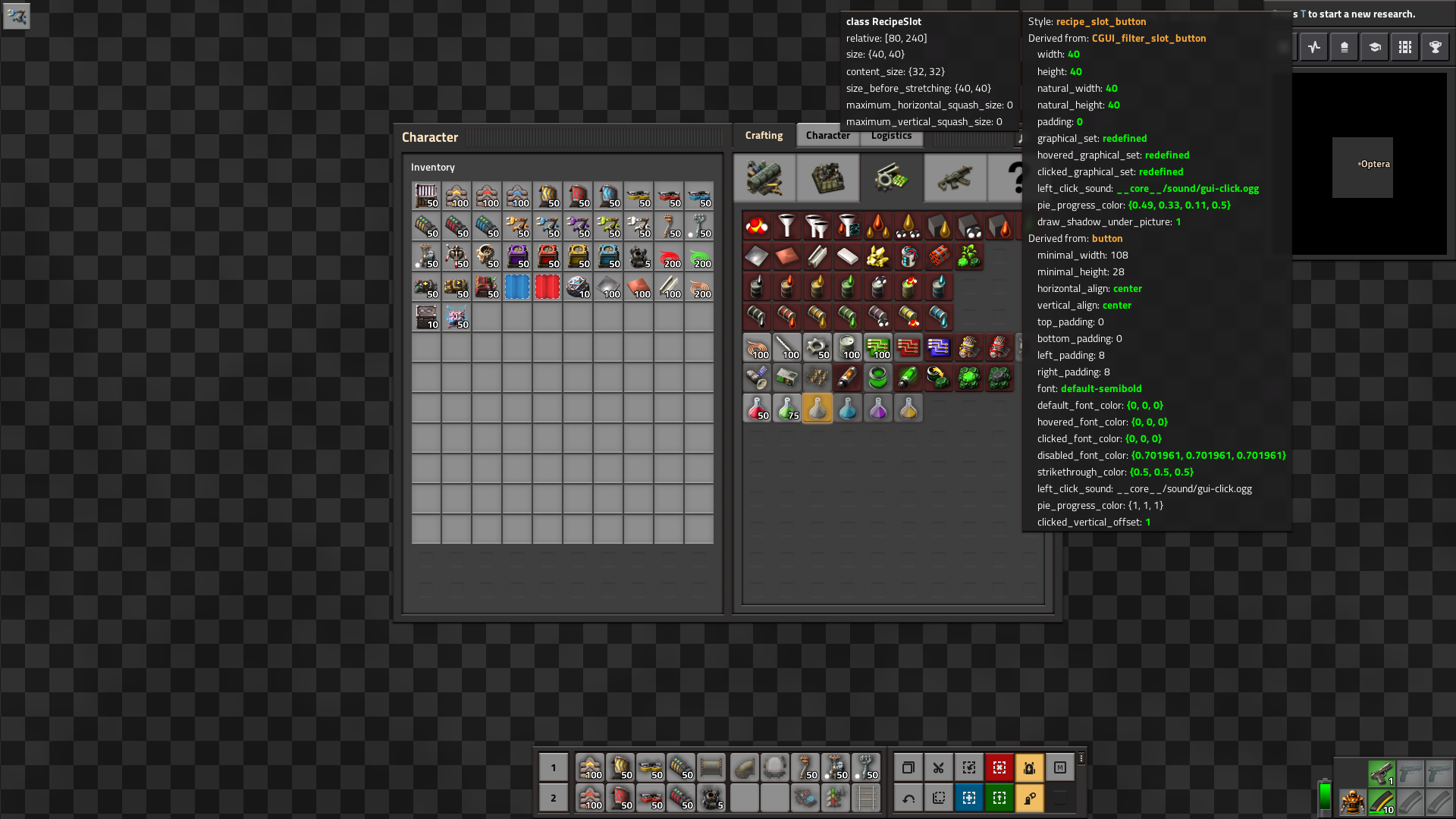This screenshot has height=819, width=1456.
Task: Select fill crude oil barrel recipe
Action: [757, 287]
